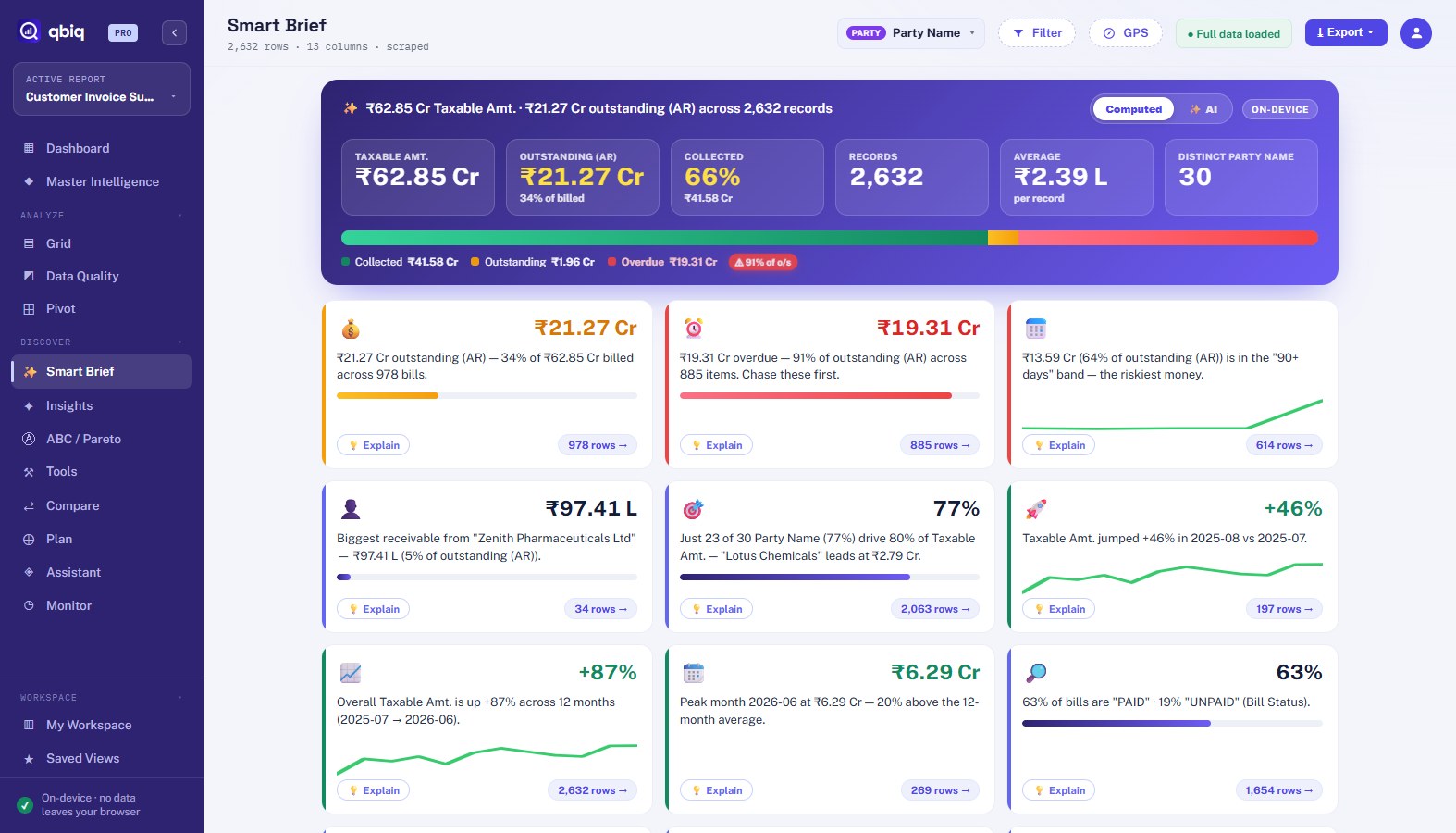Click the qbiq logo icon
The image size is (1456, 833).
pos(30,31)
